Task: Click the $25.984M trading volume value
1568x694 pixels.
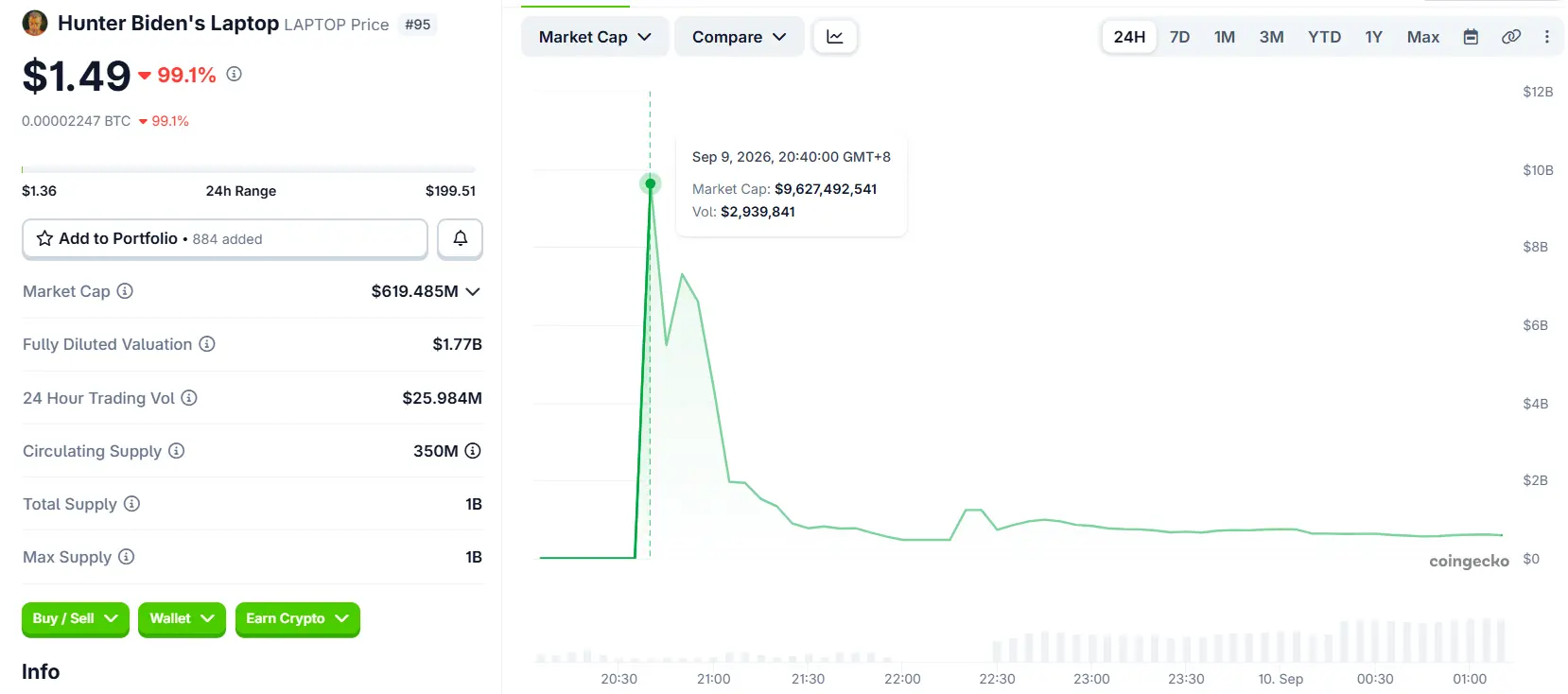Action: (442, 398)
